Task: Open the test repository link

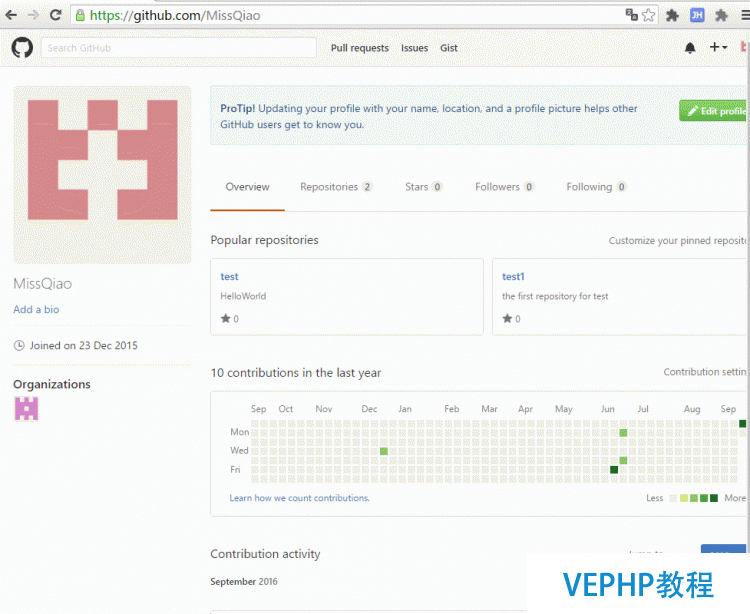Action: pos(229,276)
